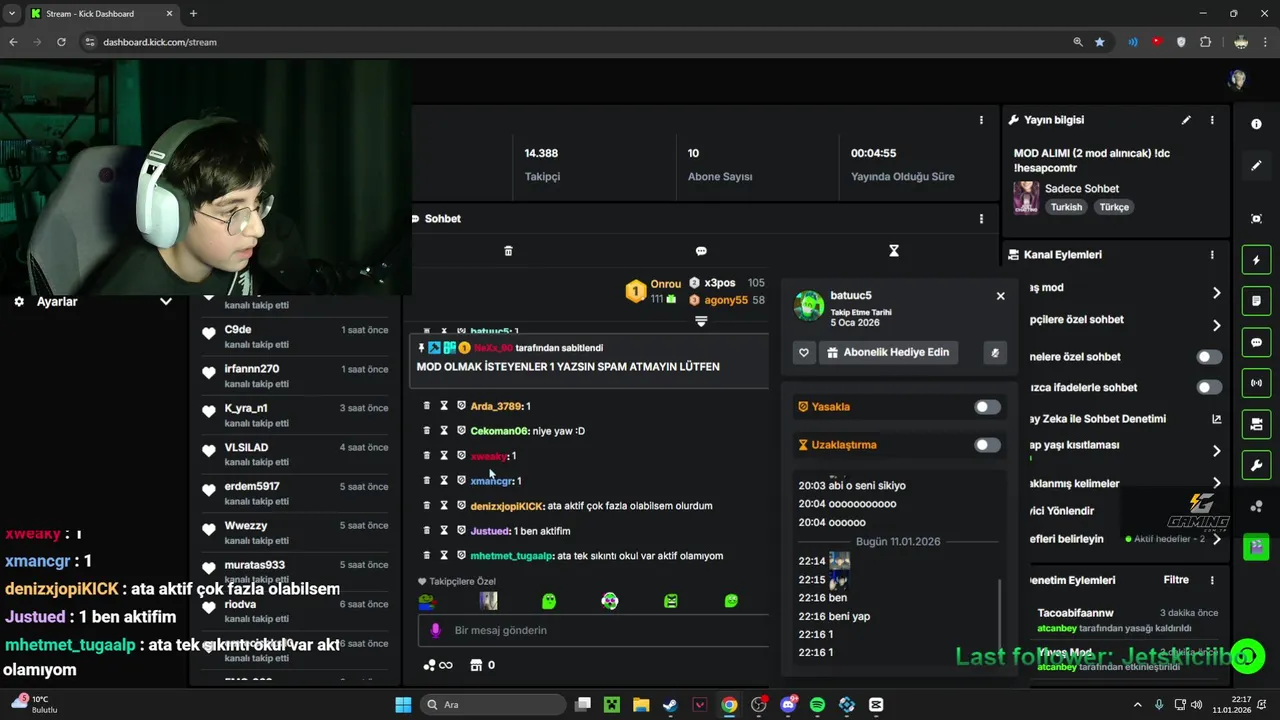This screenshot has height=720, width=1280.
Task: Select the Pepe frog emote
Action: 427,601
